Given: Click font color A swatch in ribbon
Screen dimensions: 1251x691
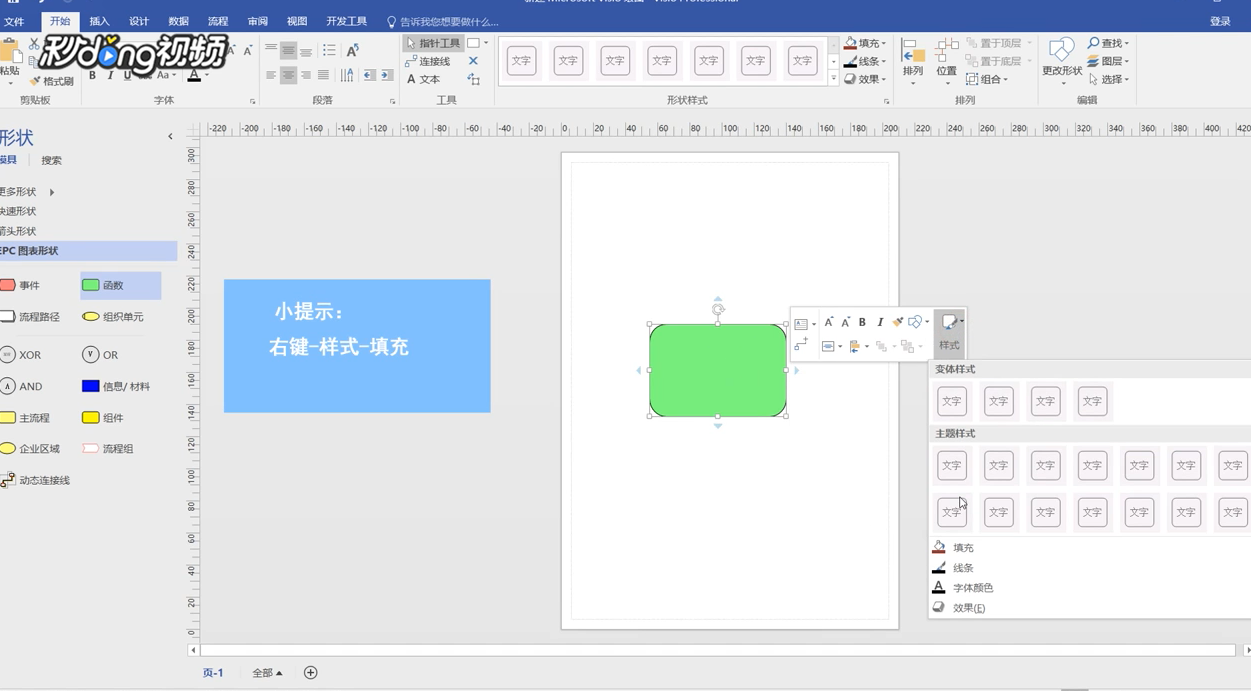Looking at the screenshot, I should 194,75.
